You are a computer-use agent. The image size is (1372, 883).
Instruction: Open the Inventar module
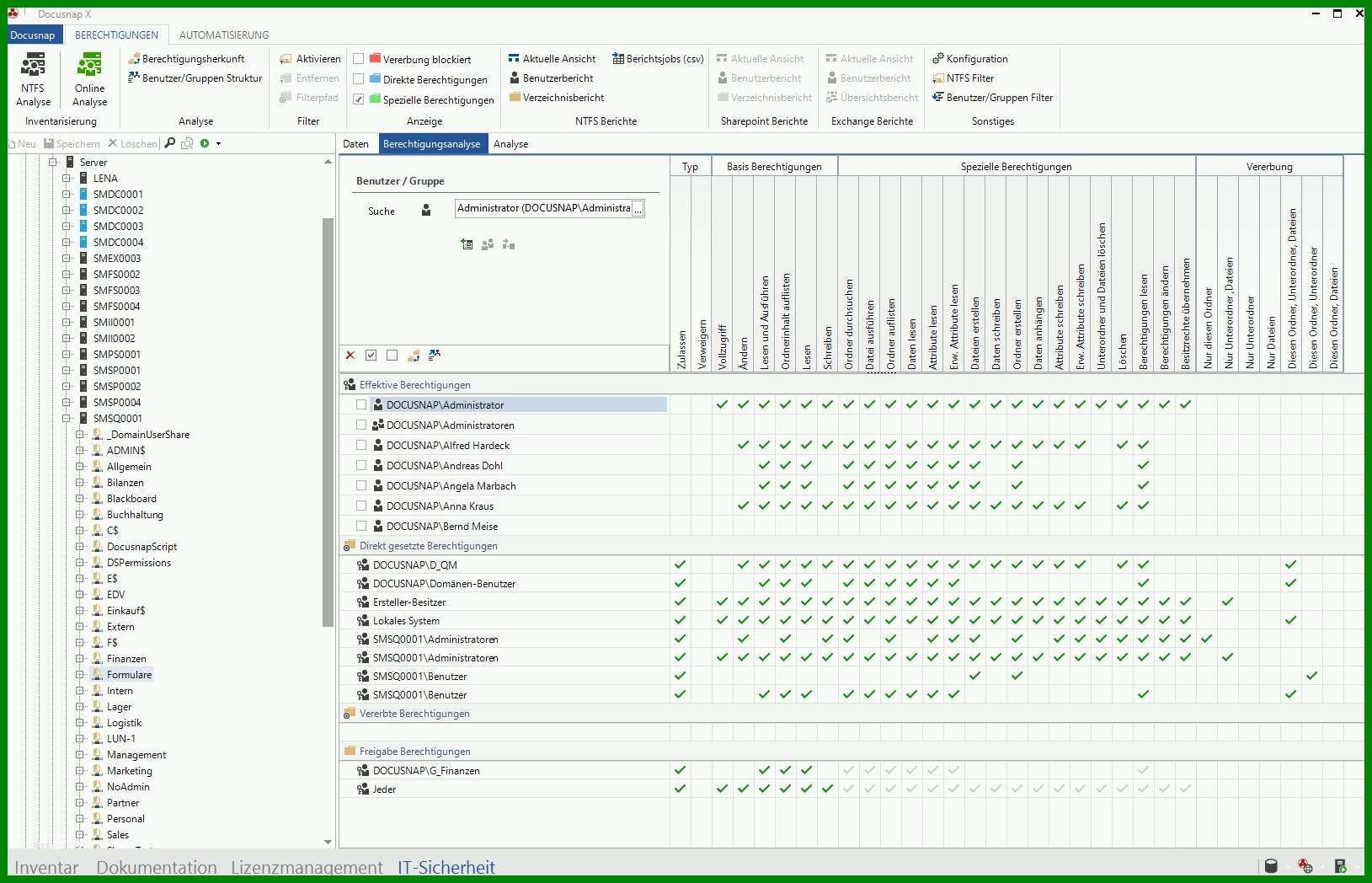(46, 867)
